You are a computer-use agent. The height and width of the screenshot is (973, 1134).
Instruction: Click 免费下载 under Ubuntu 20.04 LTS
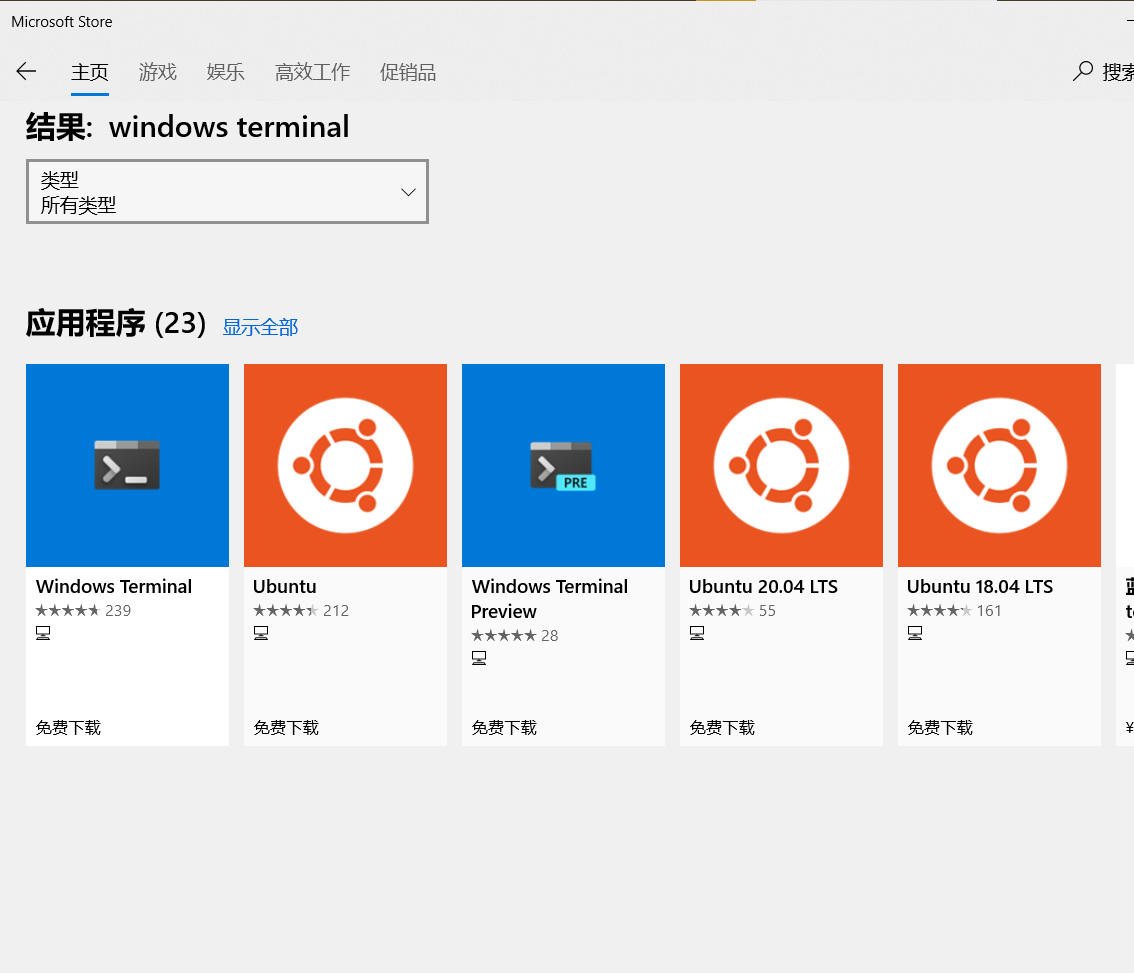point(722,727)
